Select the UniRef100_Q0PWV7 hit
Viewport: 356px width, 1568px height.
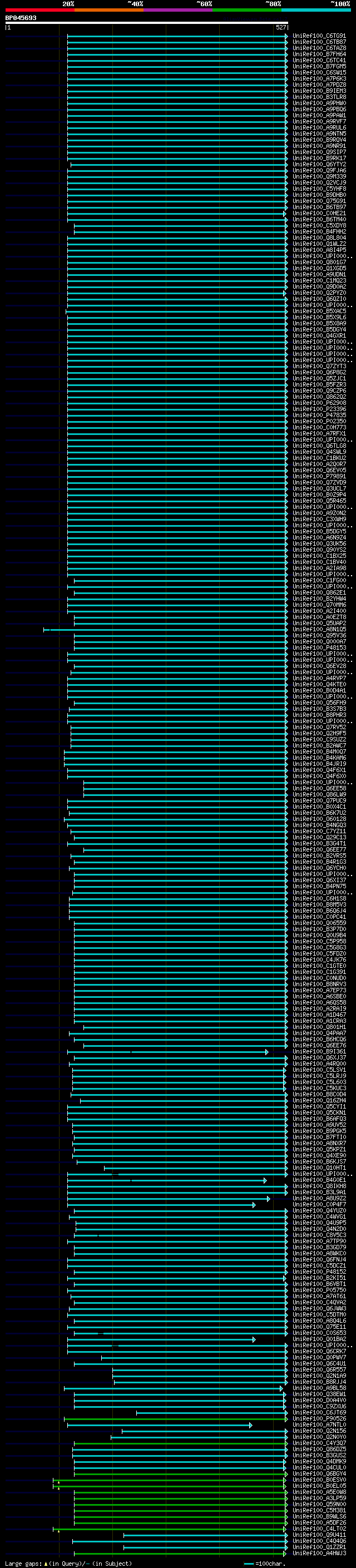click(x=319, y=1357)
